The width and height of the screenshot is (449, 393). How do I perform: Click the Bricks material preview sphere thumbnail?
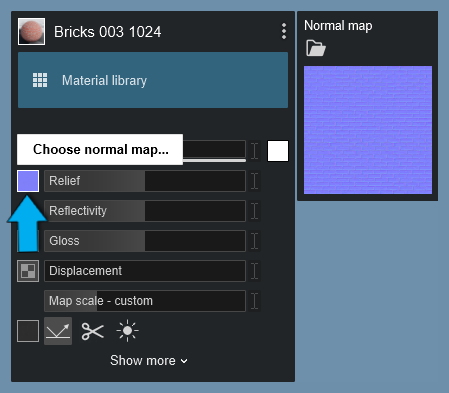tap(31, 32)
